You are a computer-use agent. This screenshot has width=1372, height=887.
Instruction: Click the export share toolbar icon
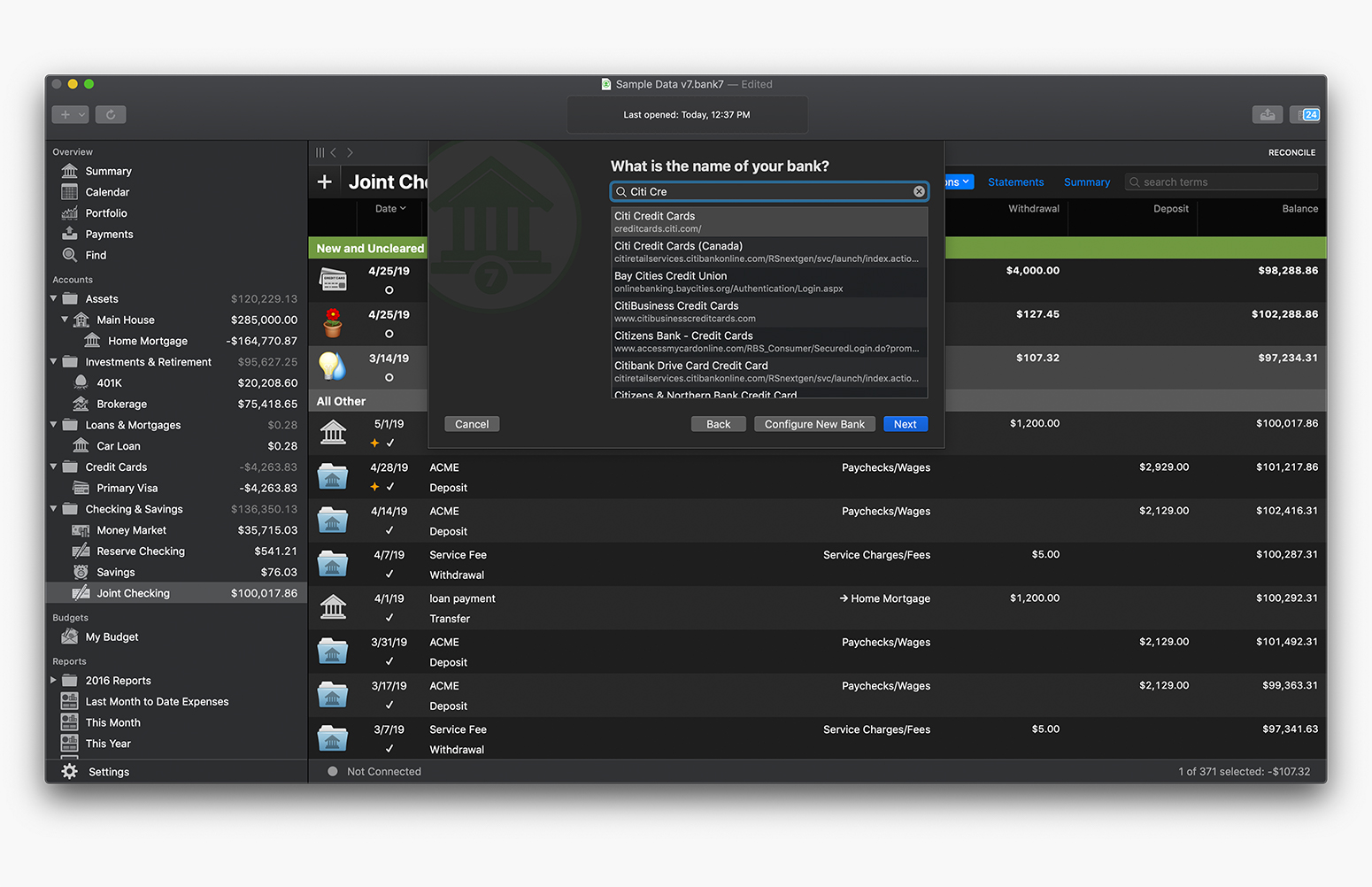pyautogui.click(x=1268, y=114)
